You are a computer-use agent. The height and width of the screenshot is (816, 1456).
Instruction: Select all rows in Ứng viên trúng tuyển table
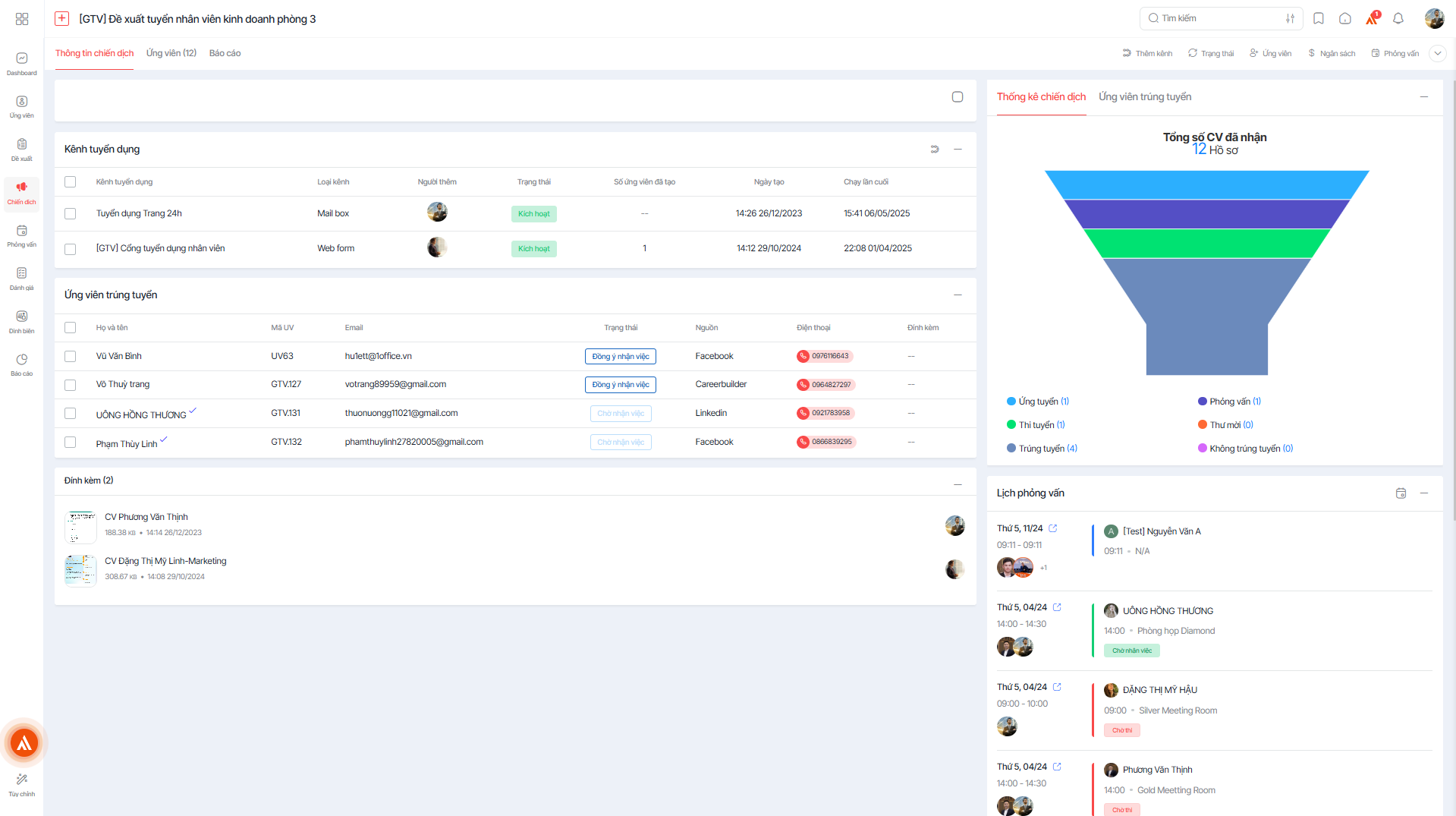click(71, 328)
